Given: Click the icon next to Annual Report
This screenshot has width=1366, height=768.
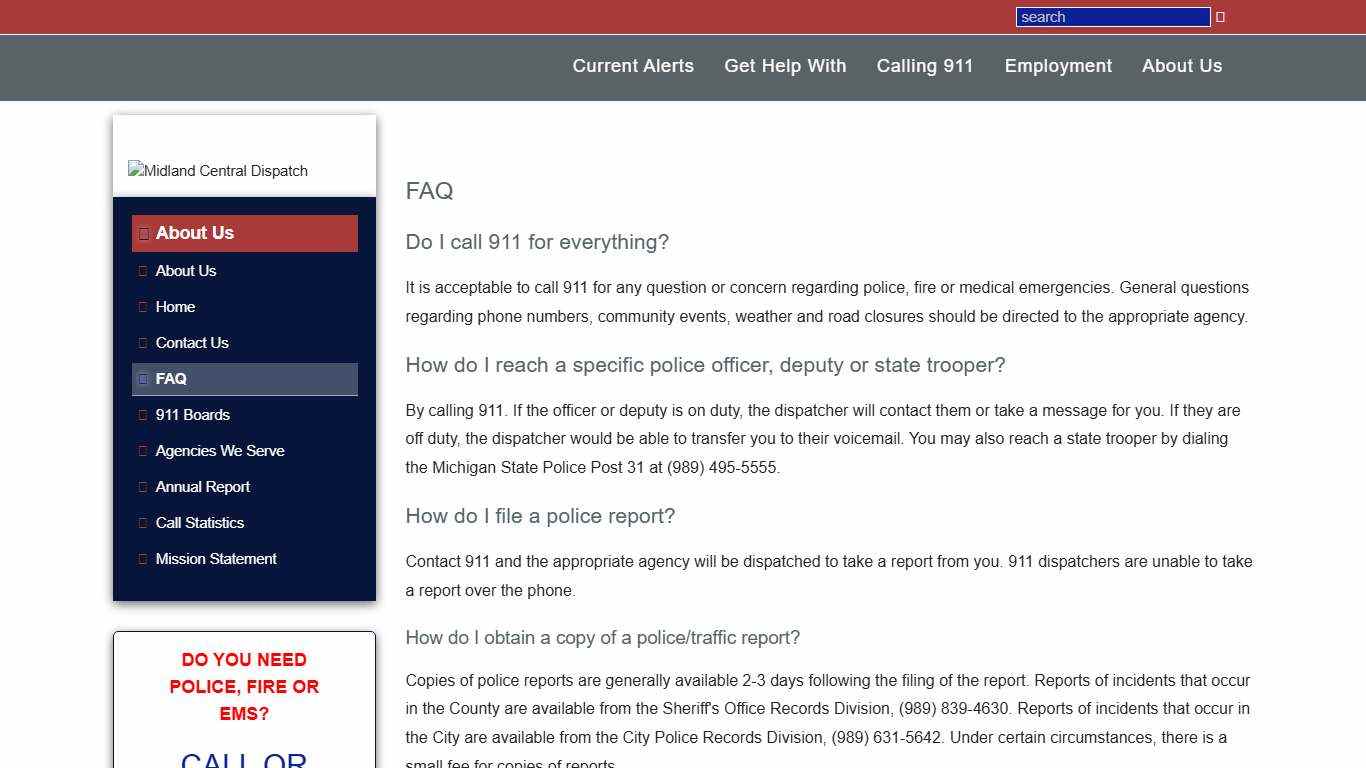Looking at the screenshot, I should [143, 487].
